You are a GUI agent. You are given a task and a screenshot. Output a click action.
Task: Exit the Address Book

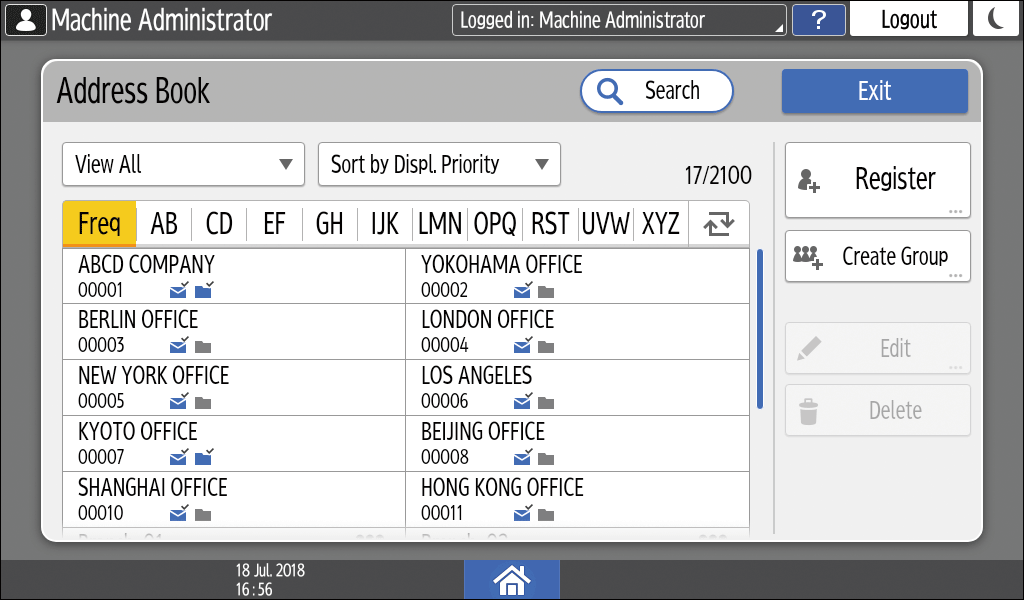click(874, 91)
